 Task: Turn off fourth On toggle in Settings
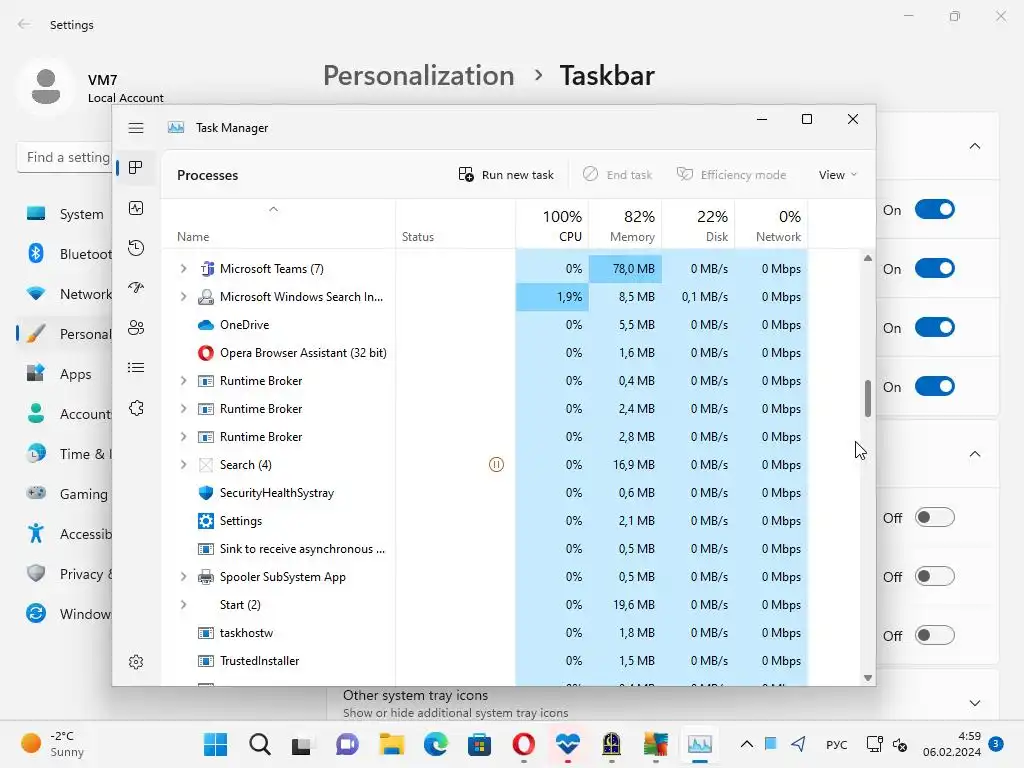tap(935, 386)
